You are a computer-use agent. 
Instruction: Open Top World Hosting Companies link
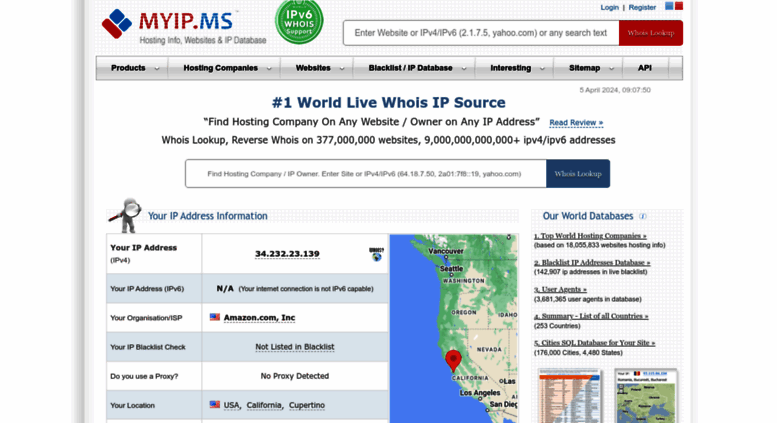point(590,236)
